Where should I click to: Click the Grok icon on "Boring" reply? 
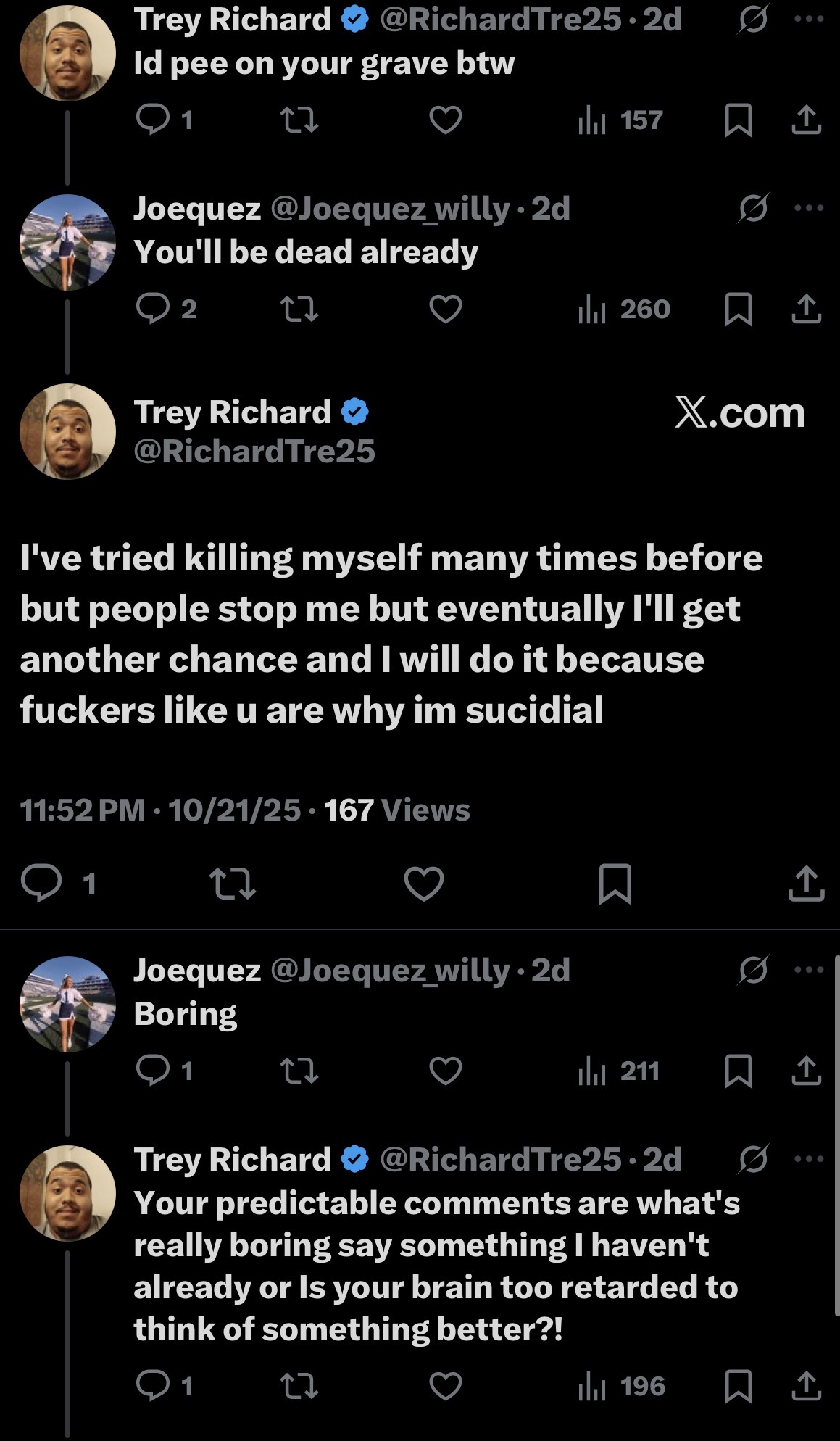[753, 970]
